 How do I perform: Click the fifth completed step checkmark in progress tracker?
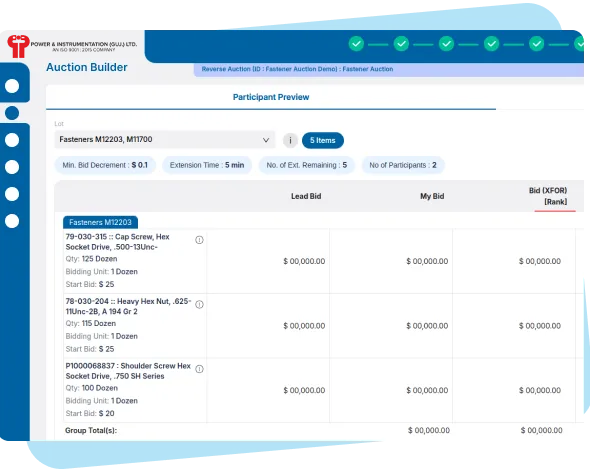(x=537, y=44)
